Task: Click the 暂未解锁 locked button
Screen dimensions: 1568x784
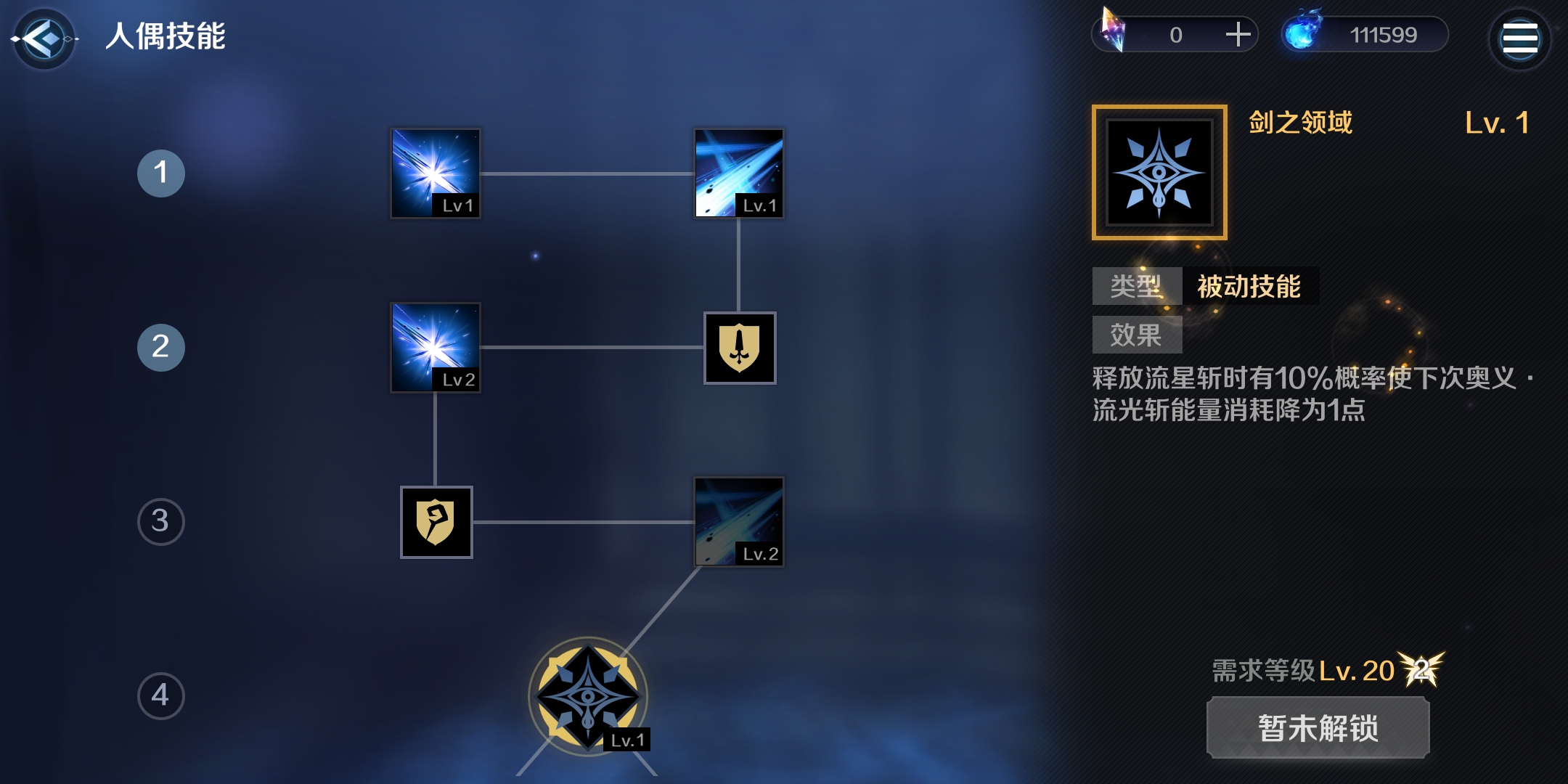Action: pos(1318,728)
